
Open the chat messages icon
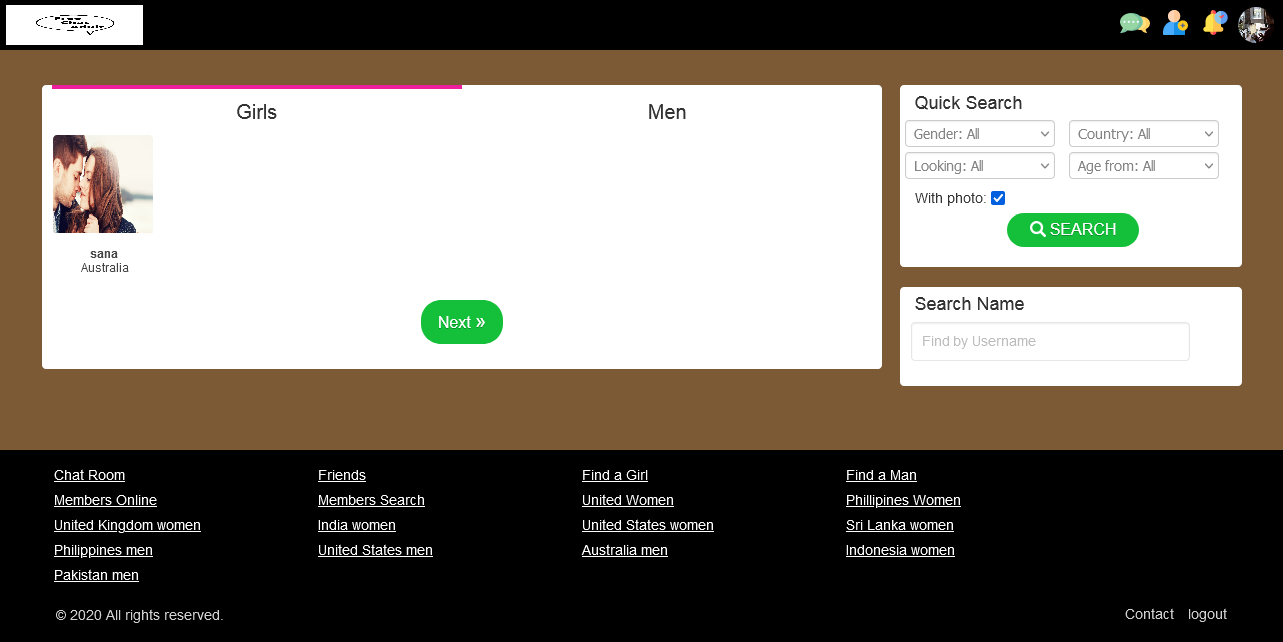[x=1134, y=23]
